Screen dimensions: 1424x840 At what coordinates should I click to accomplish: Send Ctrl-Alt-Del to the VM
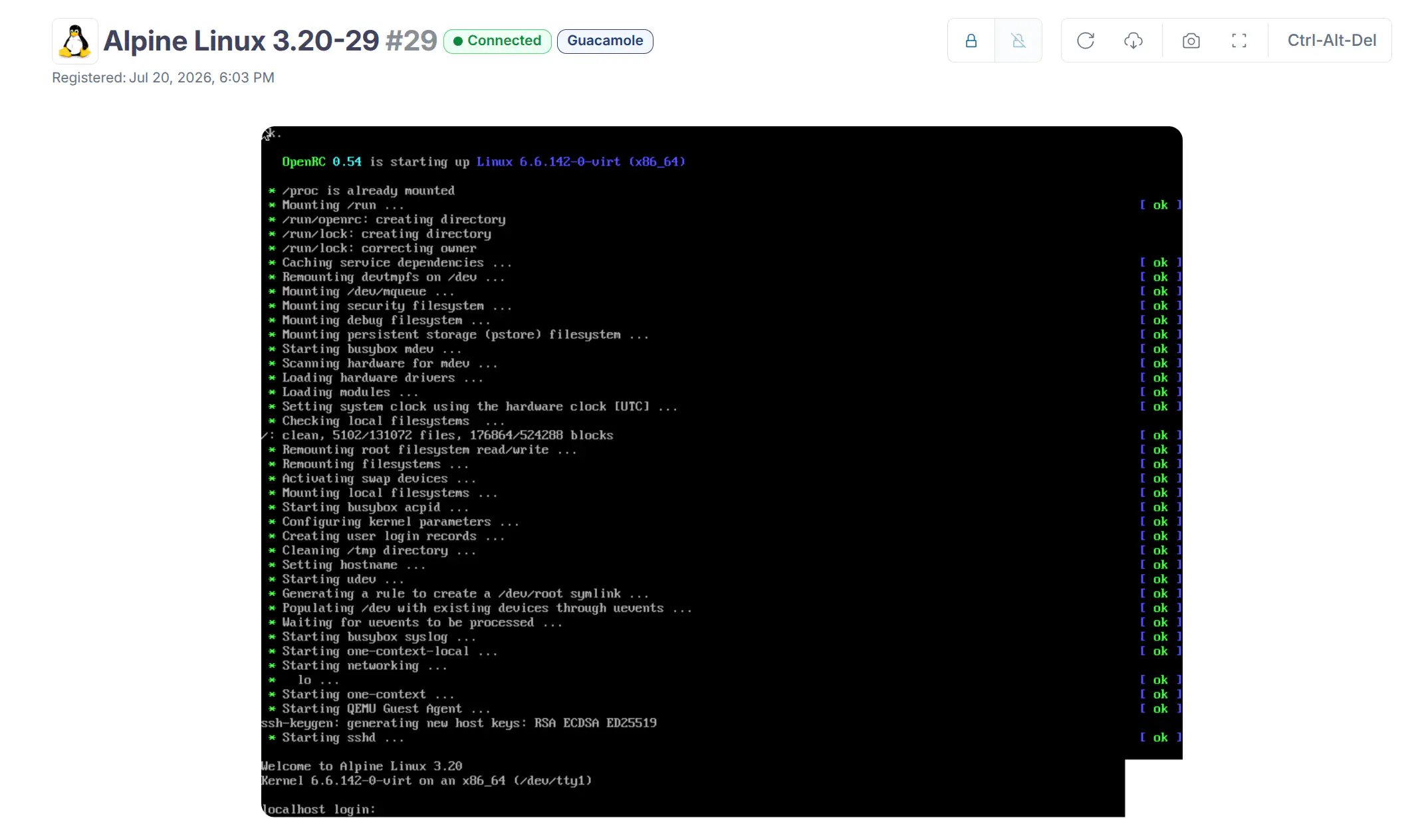pyautogui.click(x=1332, y=41)
